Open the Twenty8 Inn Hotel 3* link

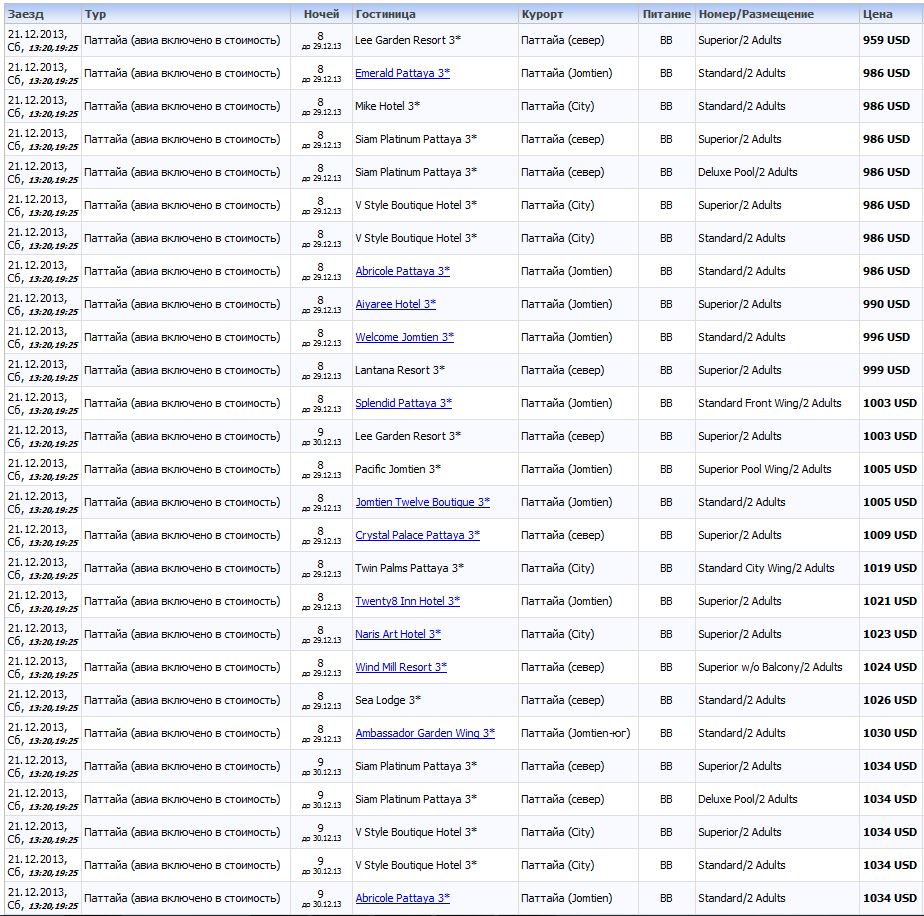pos(407,601)
